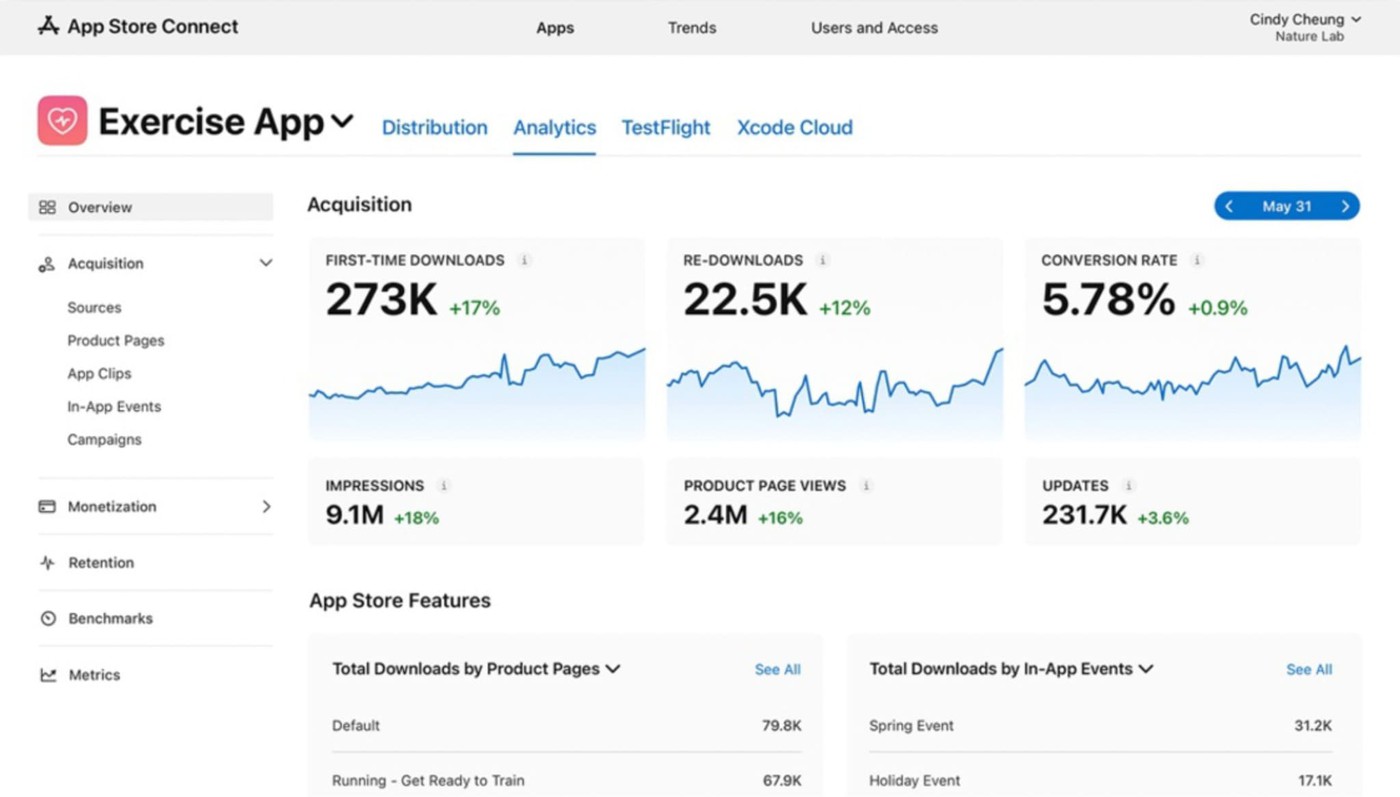Collapse the Acquisition sidebar section

point(266,264)
